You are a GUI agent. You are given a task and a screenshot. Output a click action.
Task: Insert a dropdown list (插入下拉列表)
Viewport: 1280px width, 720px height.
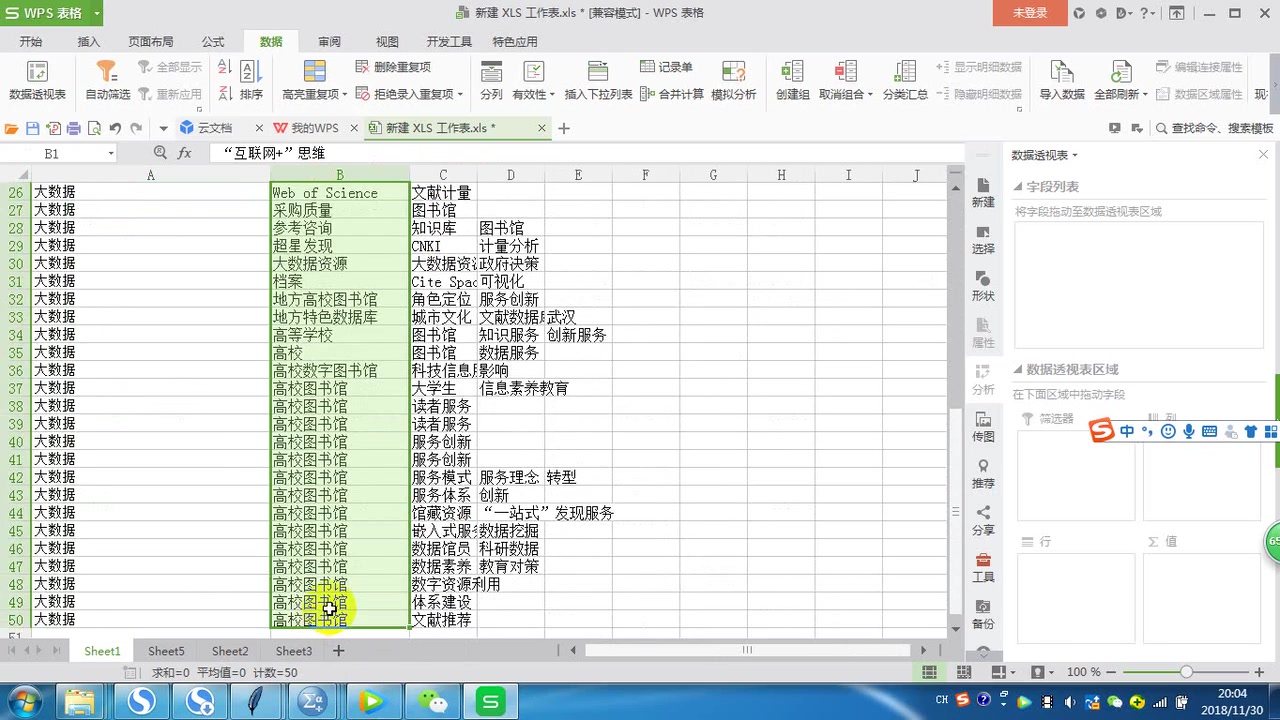click(x=598, y=81)
